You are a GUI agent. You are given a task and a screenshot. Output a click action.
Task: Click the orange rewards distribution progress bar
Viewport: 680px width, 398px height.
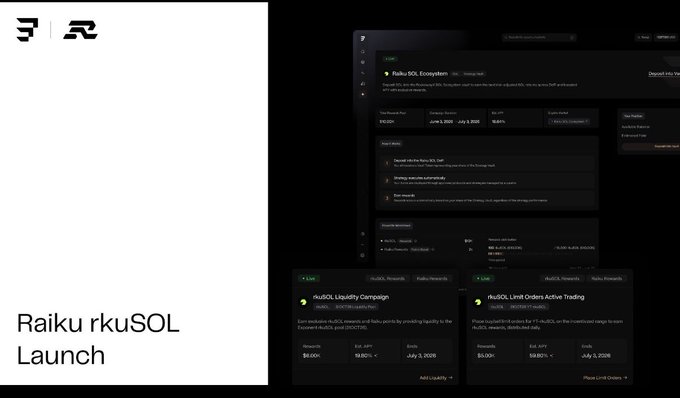495,254
